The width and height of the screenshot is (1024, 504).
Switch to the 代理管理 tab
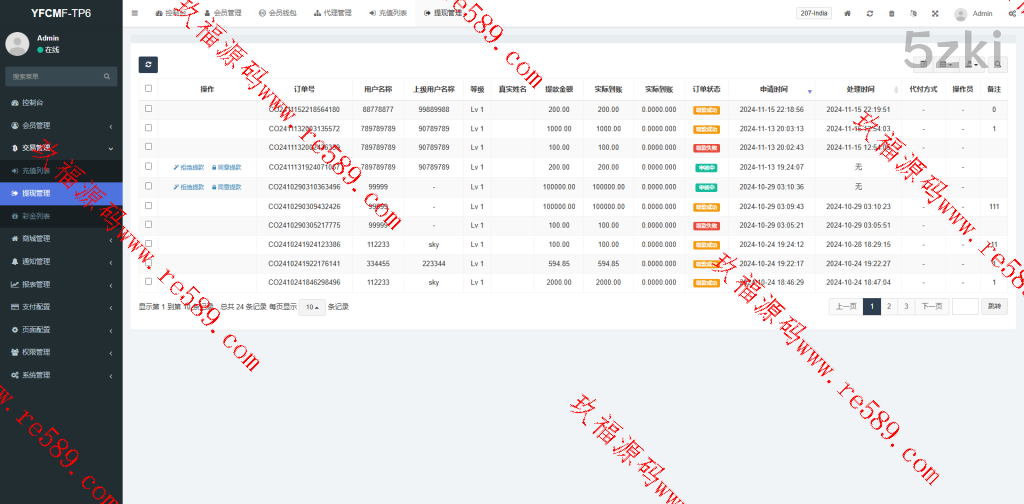(x=332, y=13)
